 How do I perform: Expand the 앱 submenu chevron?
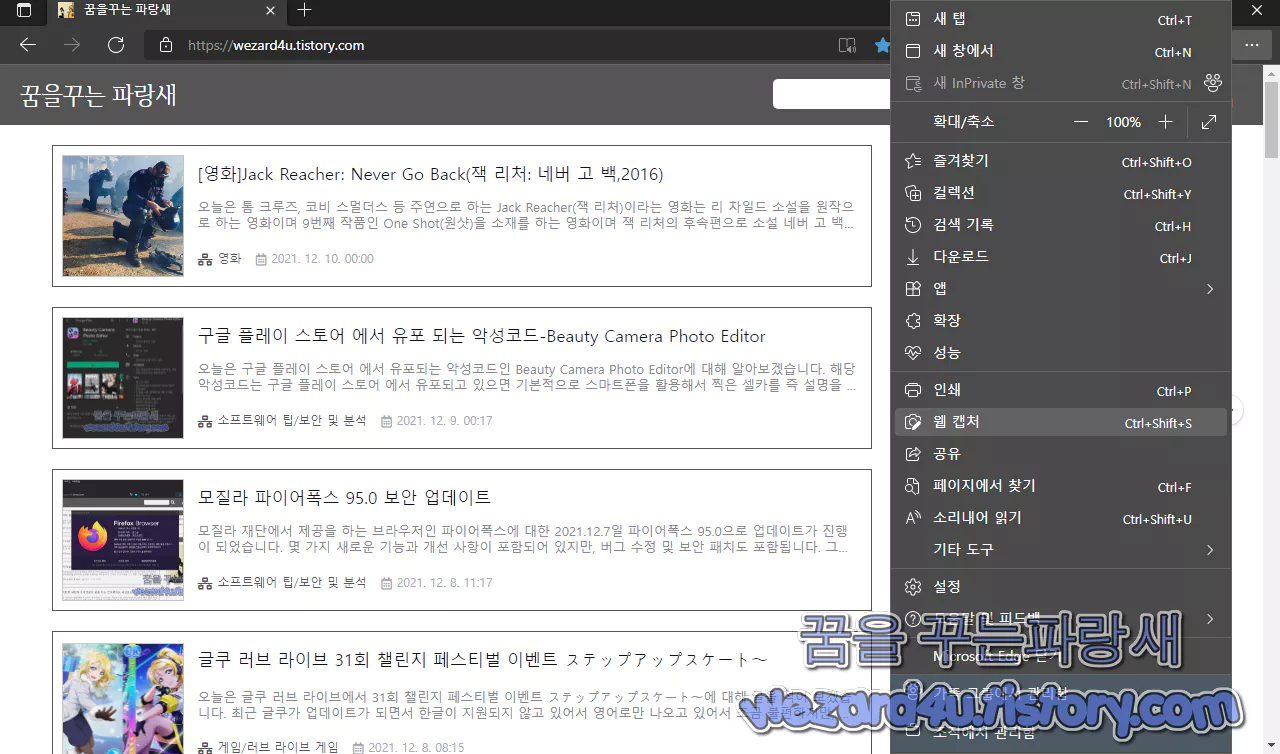point(1209,288)
